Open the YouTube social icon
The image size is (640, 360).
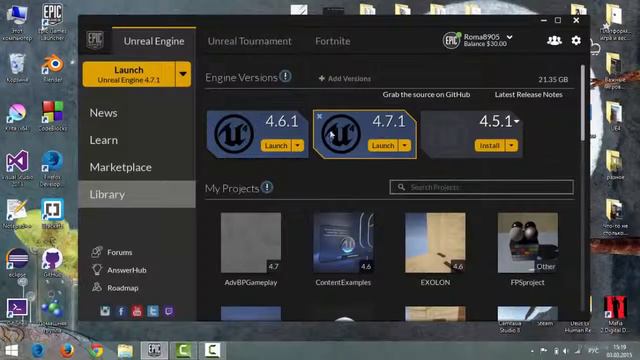pos(137,311)
